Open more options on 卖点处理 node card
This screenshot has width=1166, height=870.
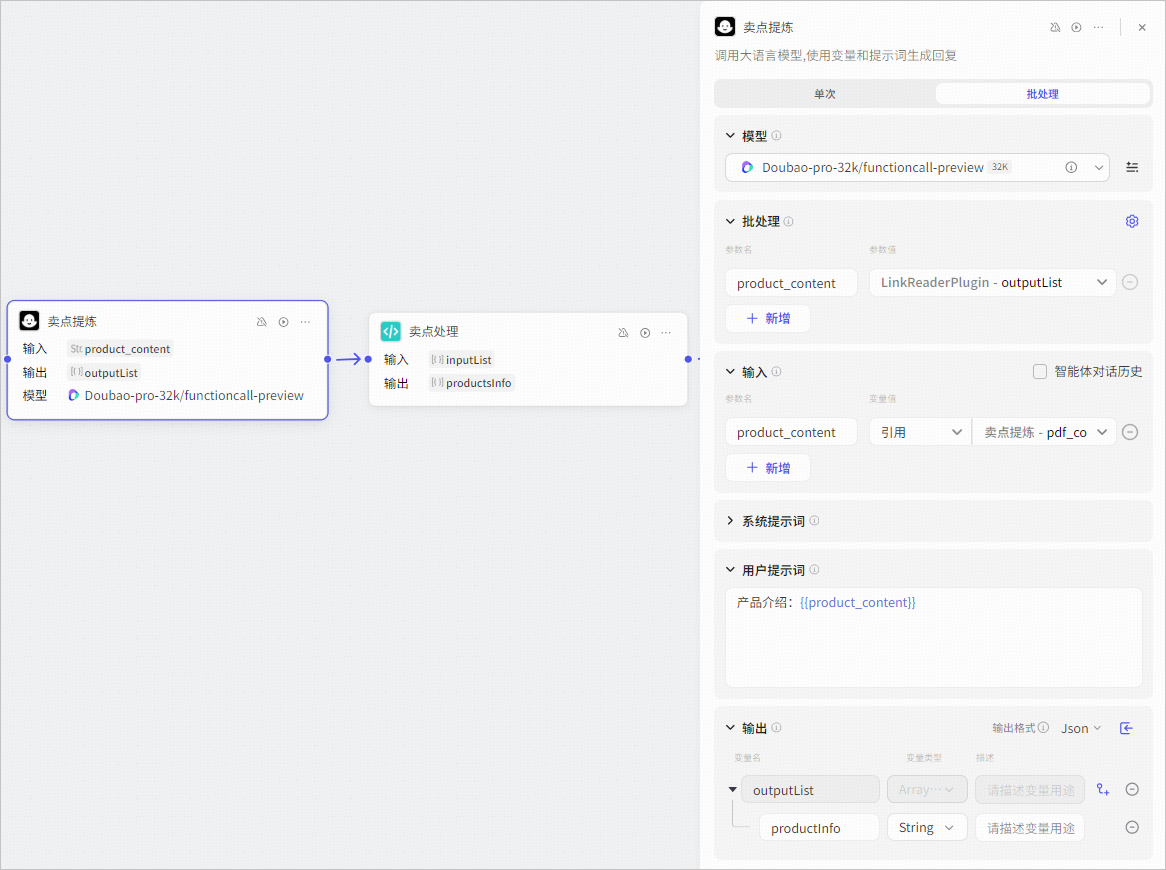(x=666, y=332)
